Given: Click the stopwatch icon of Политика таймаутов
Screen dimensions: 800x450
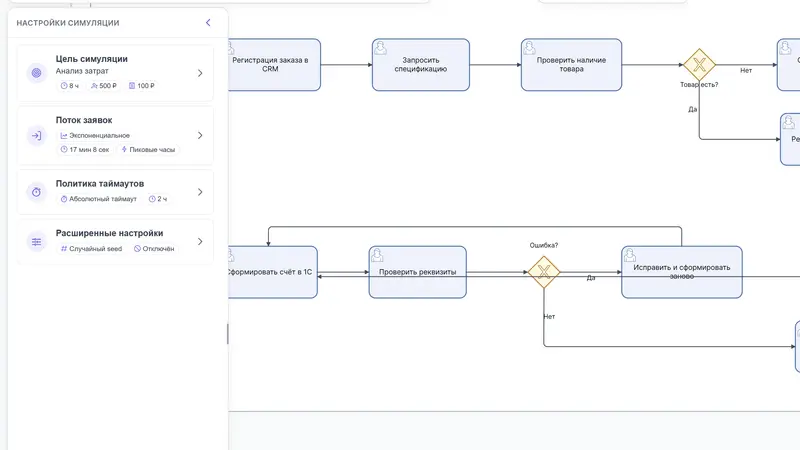Looking at the screenshot, I should 36,192.
